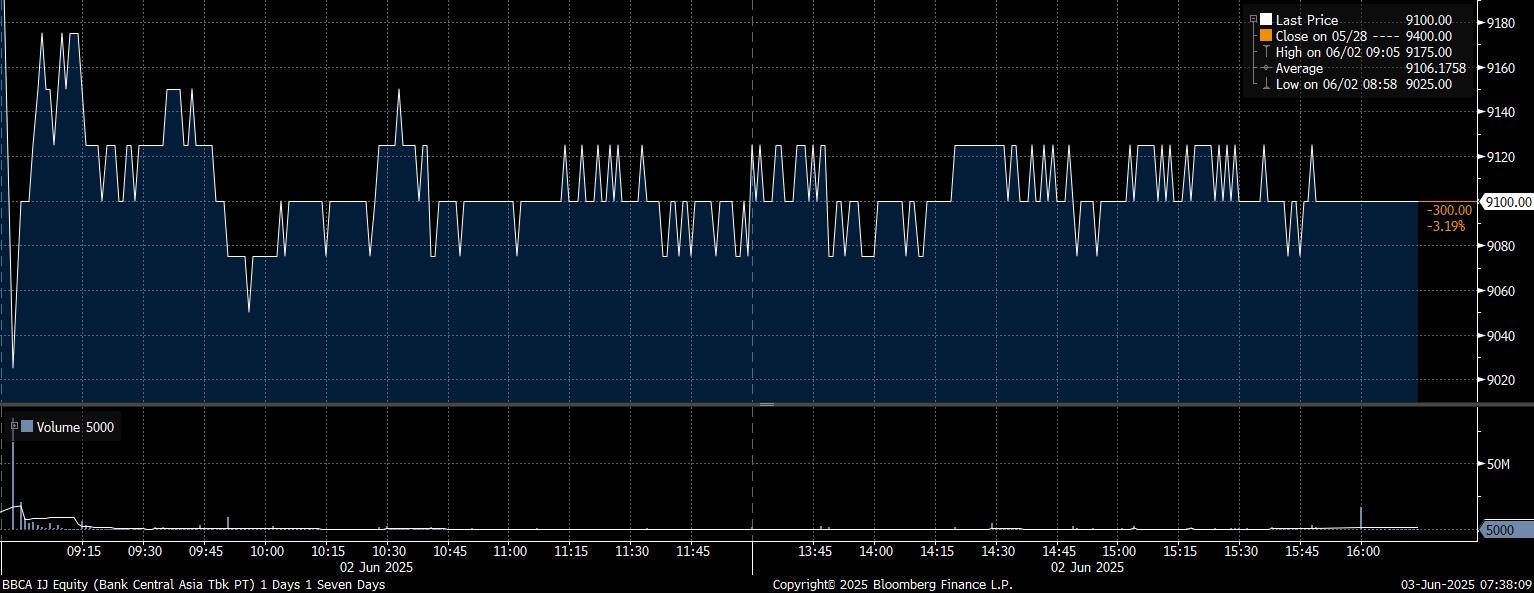Click the 10:30 time axis label
This screenshot has height=593, width=1534.
389,551
